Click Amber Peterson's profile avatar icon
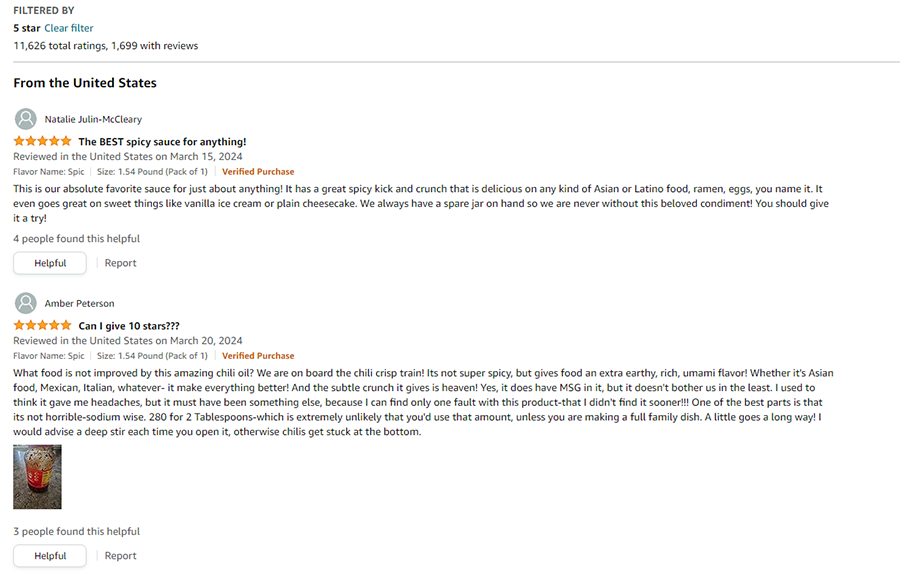The width and height of the screenshot is (900, 576). tap(26, 303)
